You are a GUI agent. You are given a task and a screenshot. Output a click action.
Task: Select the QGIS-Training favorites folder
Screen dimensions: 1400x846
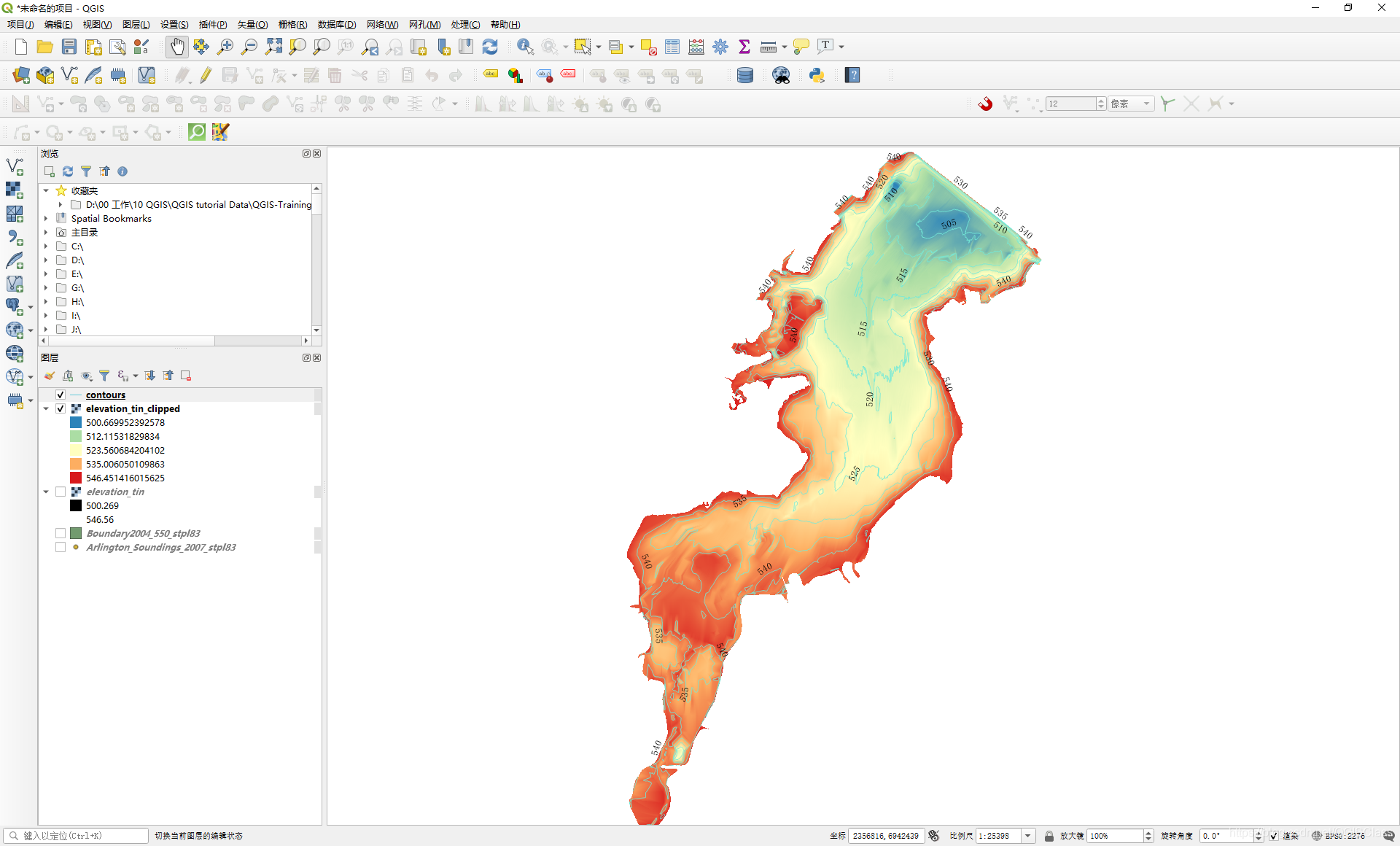coord(198,204)
